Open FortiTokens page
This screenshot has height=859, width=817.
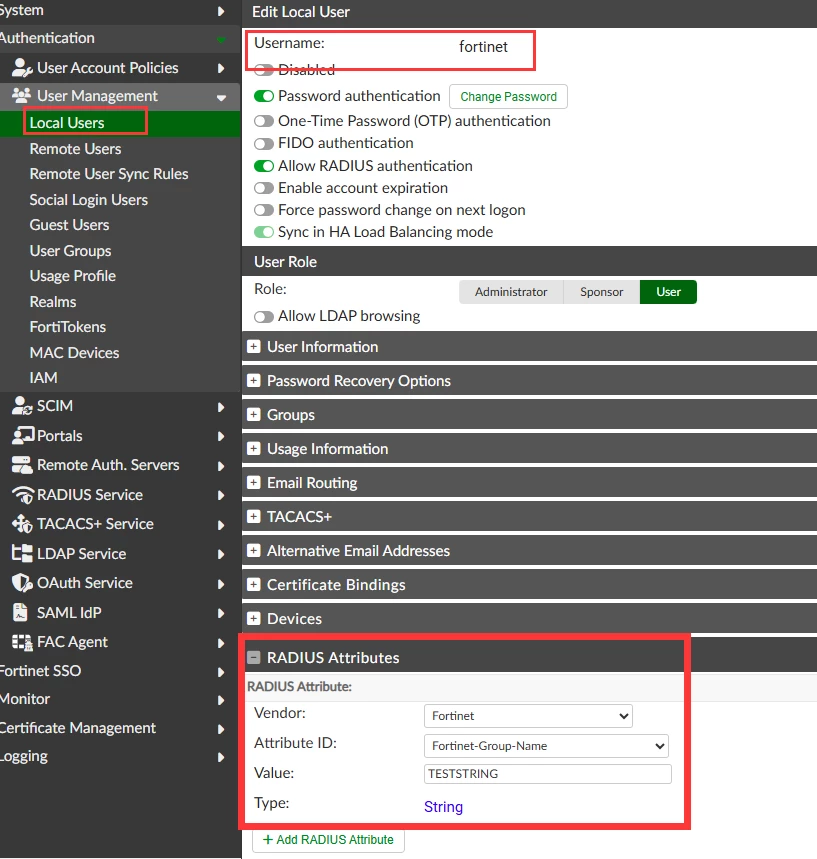(67, 327)
